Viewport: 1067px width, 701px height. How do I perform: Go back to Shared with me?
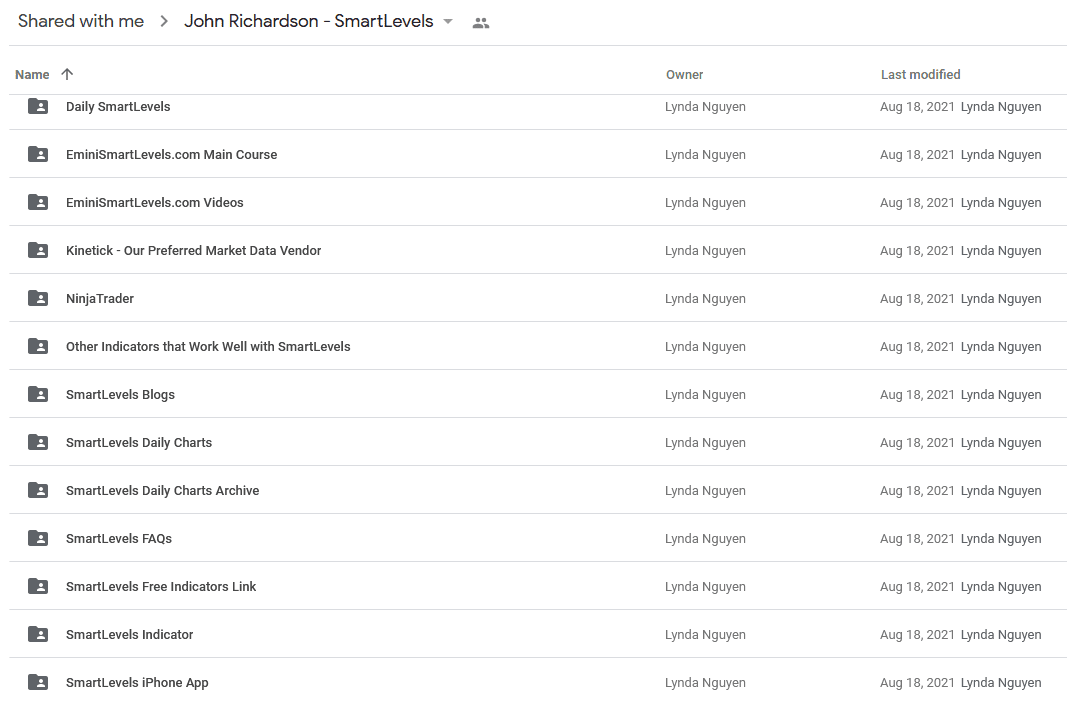[x=81, y=21]
